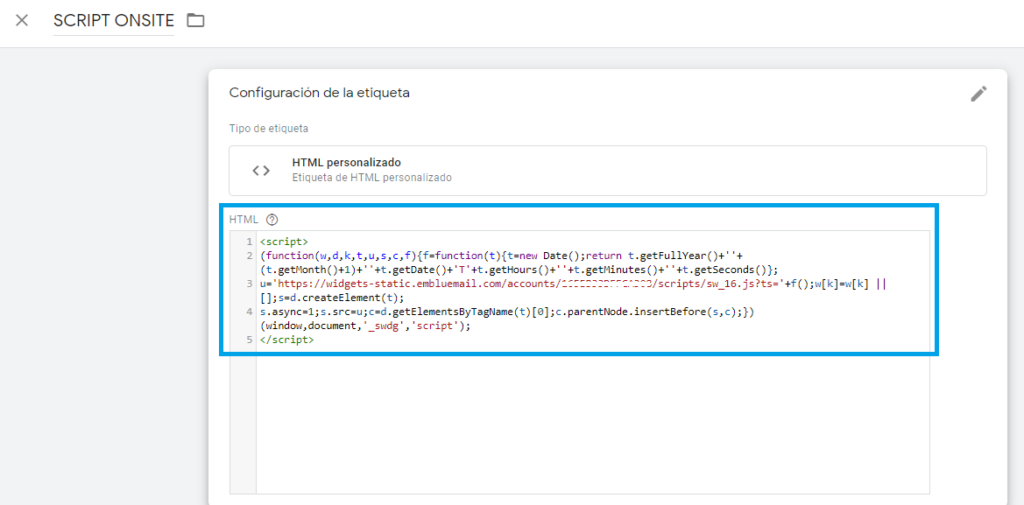Click line number 2 in the editor gutter

point(247,256)
